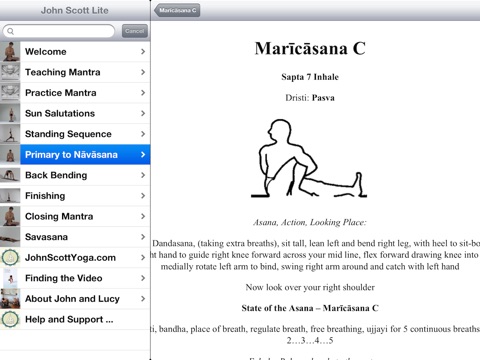Click the About John and Lucy chevron
This screenshot has height=360, width=480.
143,299
